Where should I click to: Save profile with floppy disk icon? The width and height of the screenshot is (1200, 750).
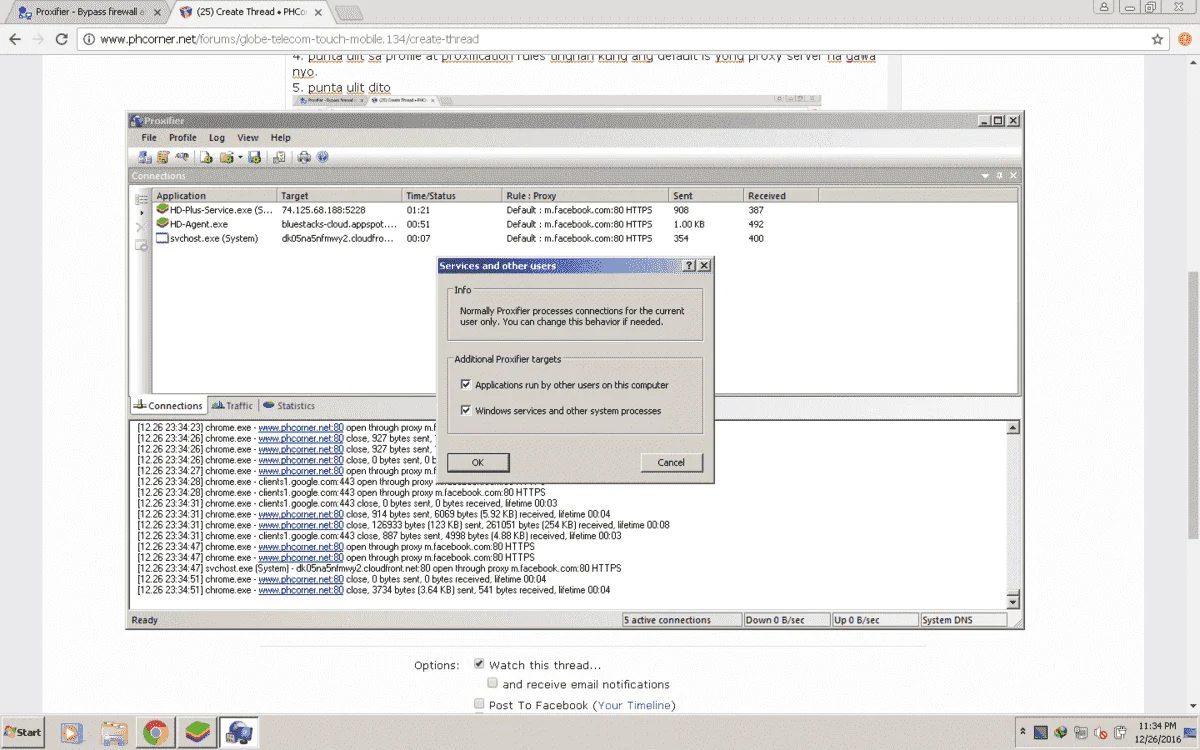(255, 157)
